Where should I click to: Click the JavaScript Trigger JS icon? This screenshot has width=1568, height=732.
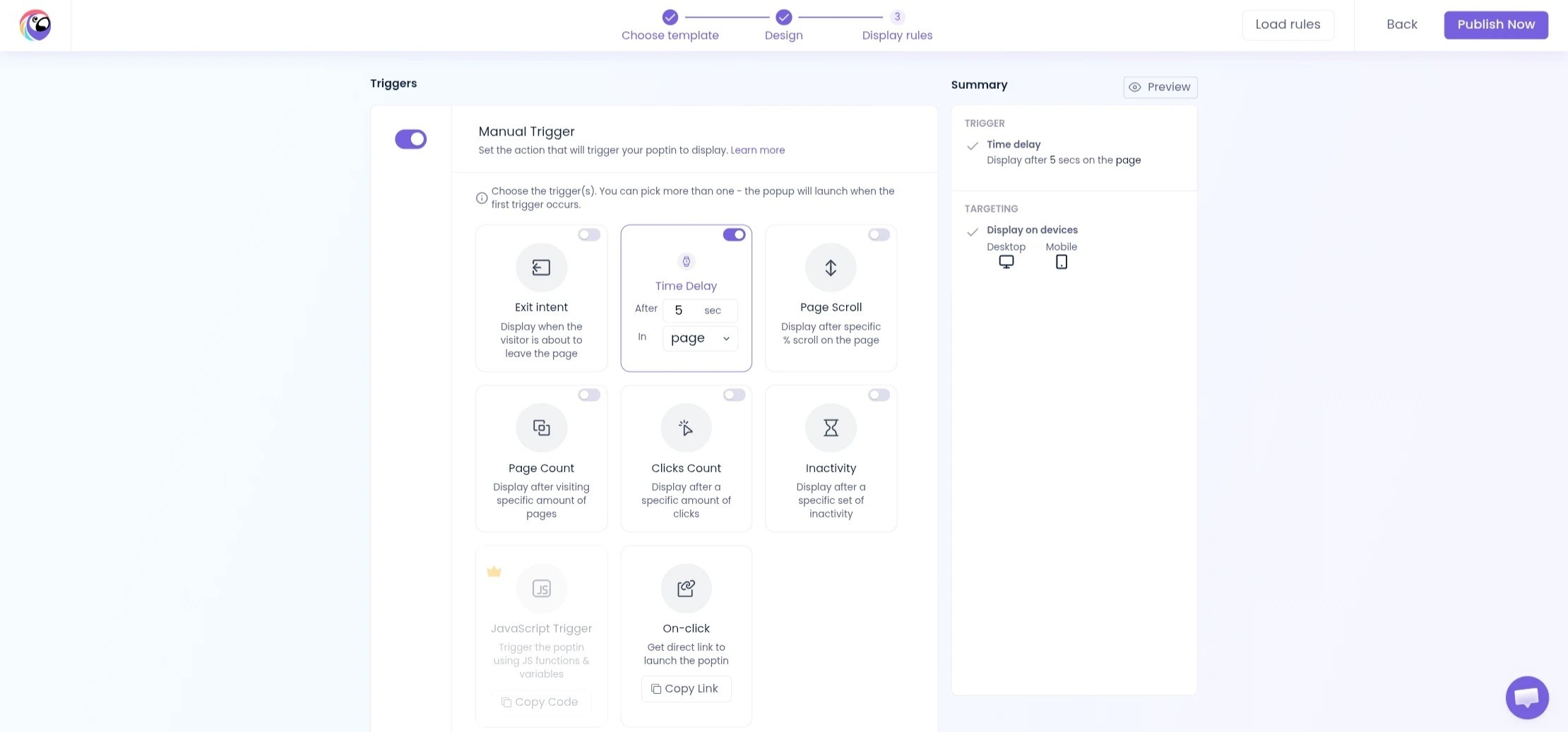541,588
